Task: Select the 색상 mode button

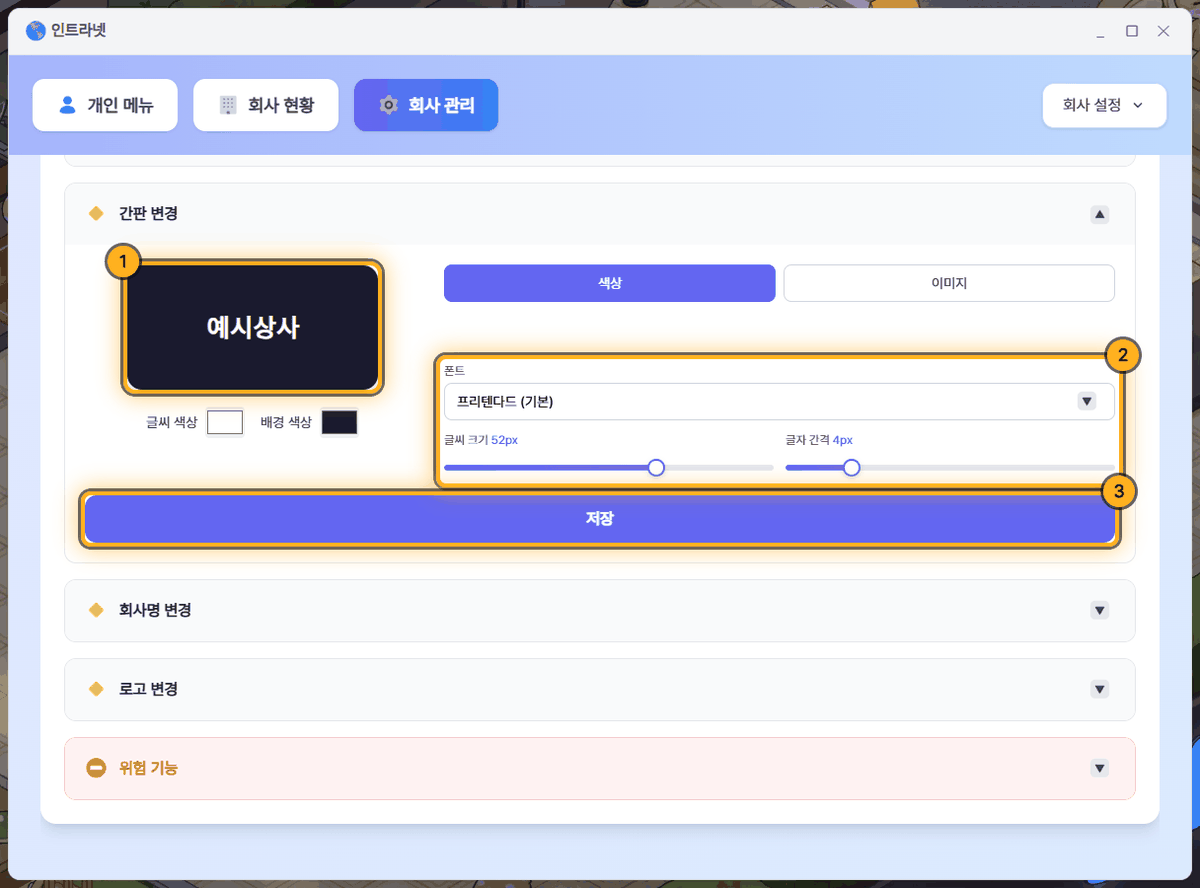Action: (609, 283)
